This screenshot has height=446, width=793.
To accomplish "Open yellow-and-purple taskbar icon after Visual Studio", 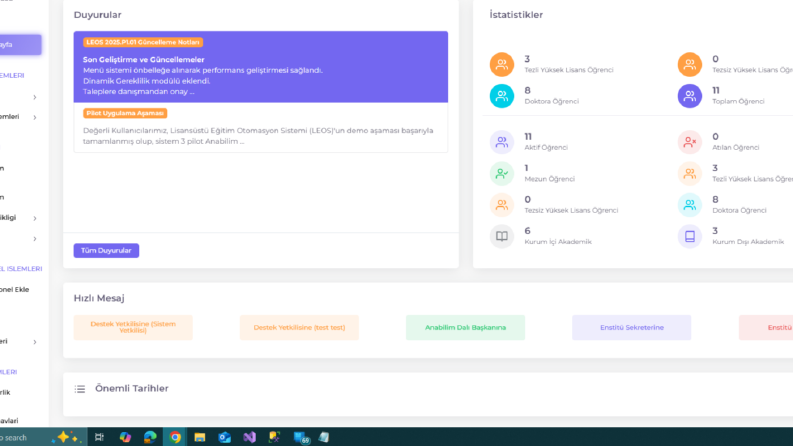I will (x=275, y=437).
